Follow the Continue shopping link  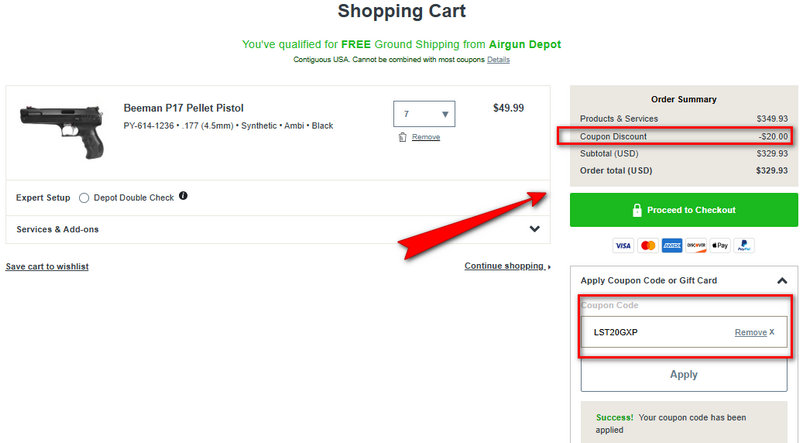(x=507, y=267)
